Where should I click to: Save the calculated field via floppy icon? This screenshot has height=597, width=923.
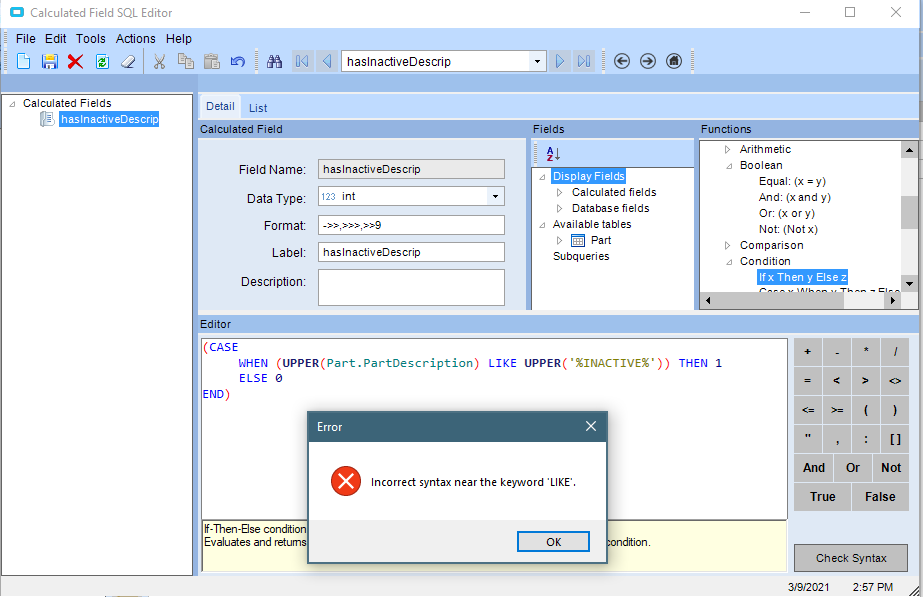49,61
